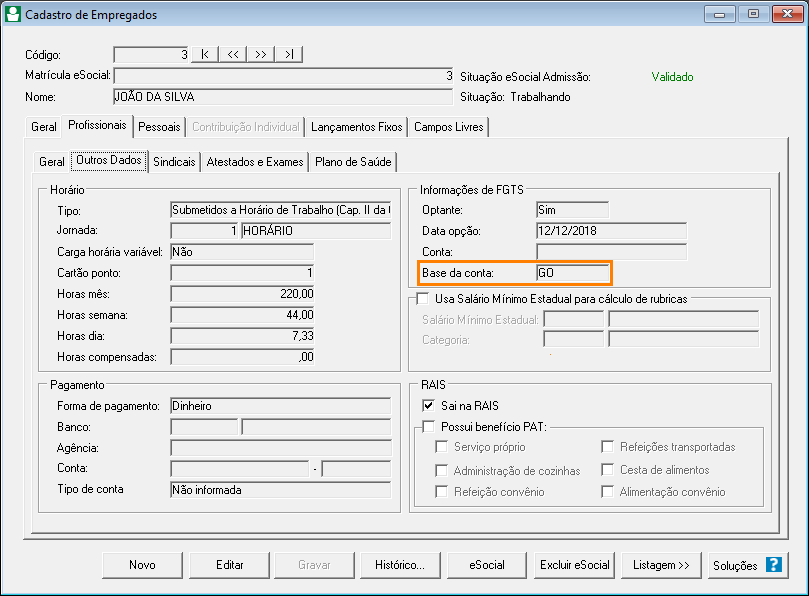This screenshot has height=596, width=809.
Task: Click the Novo button
Action: pos(142,565)
